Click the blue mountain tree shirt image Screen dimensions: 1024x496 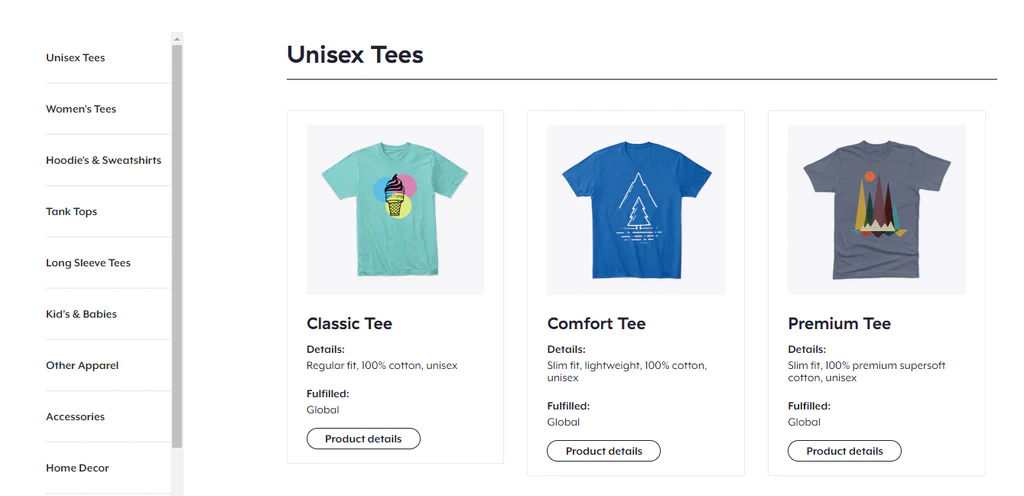pyautogui.click(x=636, y=209)
